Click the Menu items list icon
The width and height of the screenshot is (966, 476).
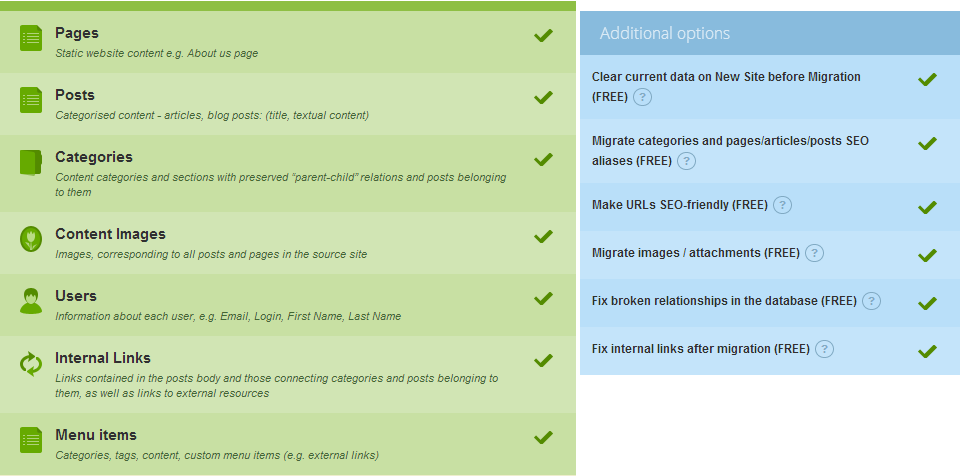point(31,440)
